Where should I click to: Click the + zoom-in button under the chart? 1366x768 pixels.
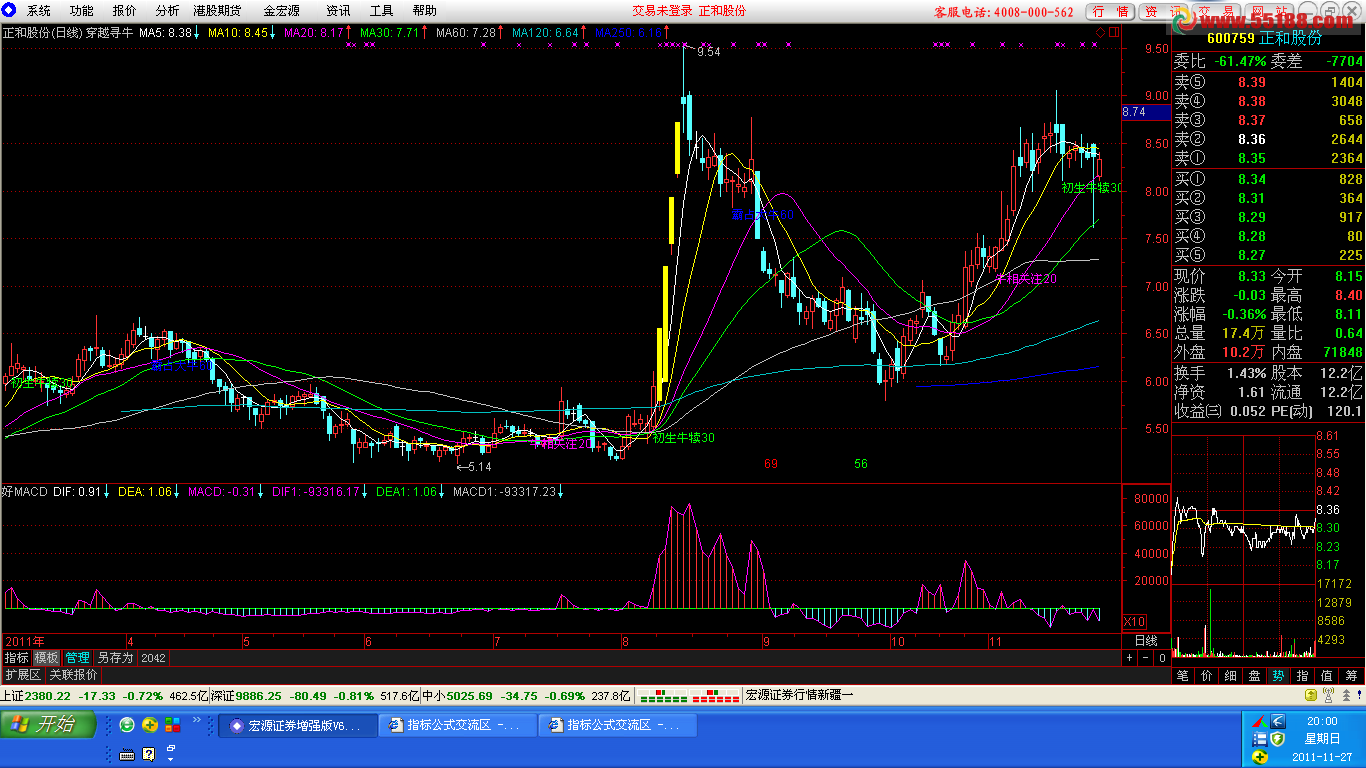pyautogui.click(x=1129, y=658)
